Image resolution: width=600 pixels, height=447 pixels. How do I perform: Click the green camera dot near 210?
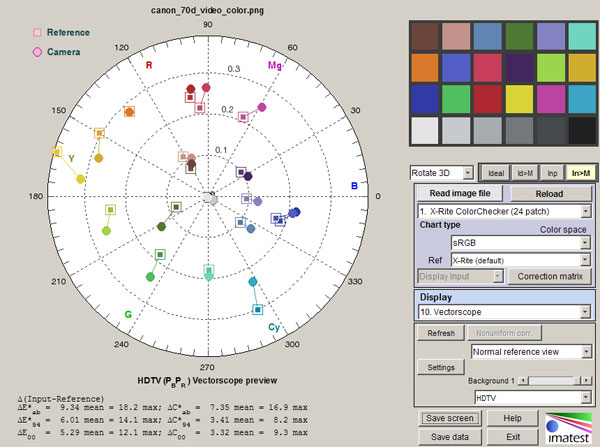[x=150, y=277]
